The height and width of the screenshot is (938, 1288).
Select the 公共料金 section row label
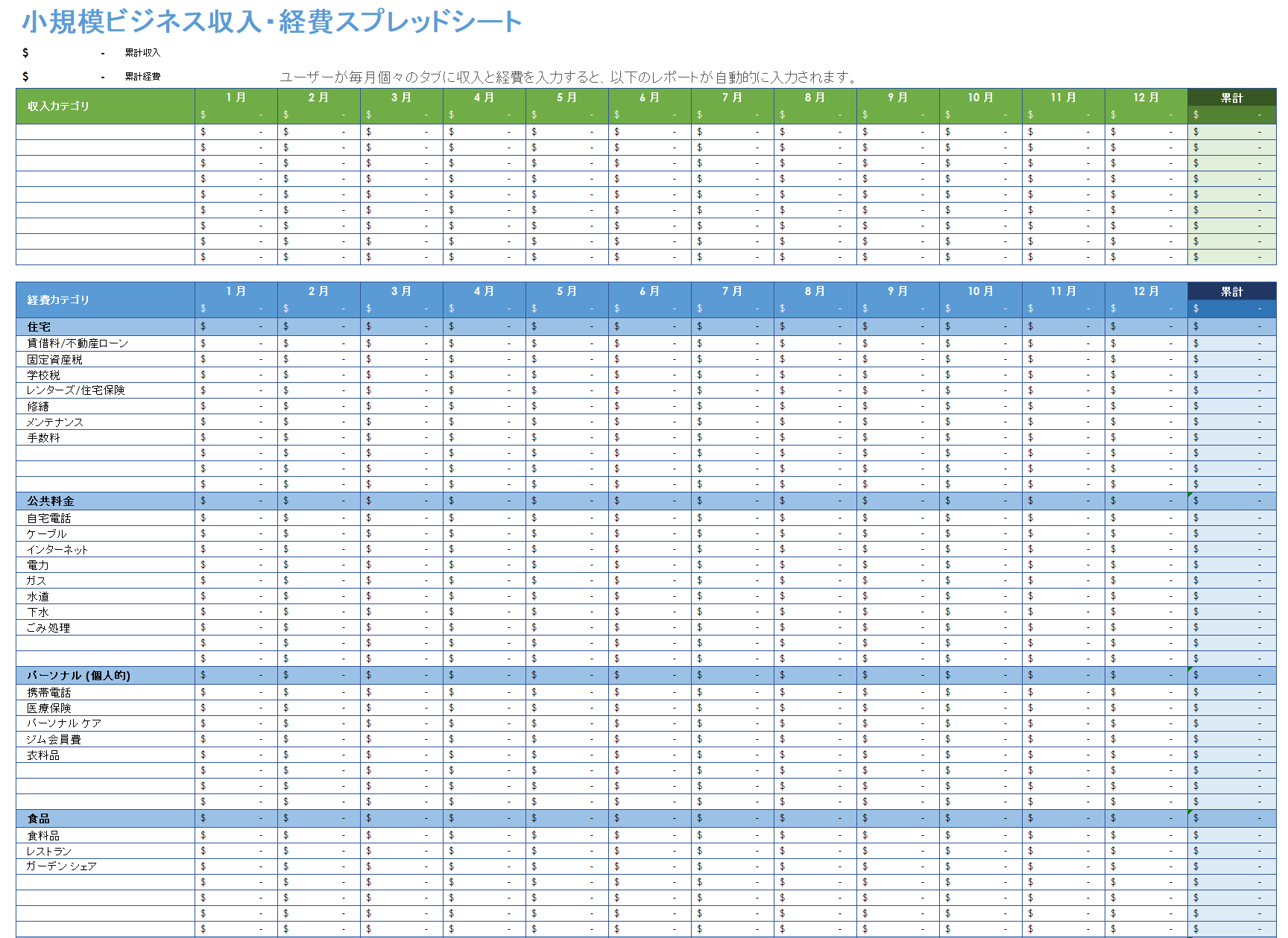point(51,501)
